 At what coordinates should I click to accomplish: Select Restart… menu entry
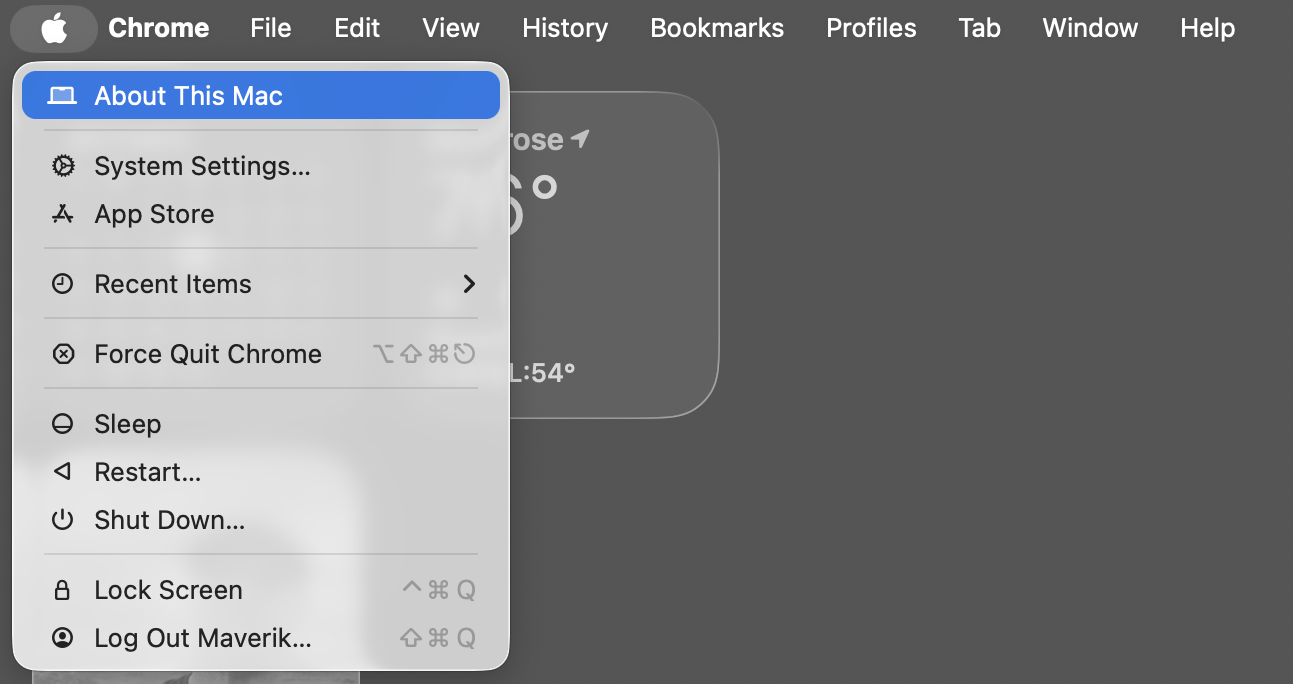click(261, 472)
